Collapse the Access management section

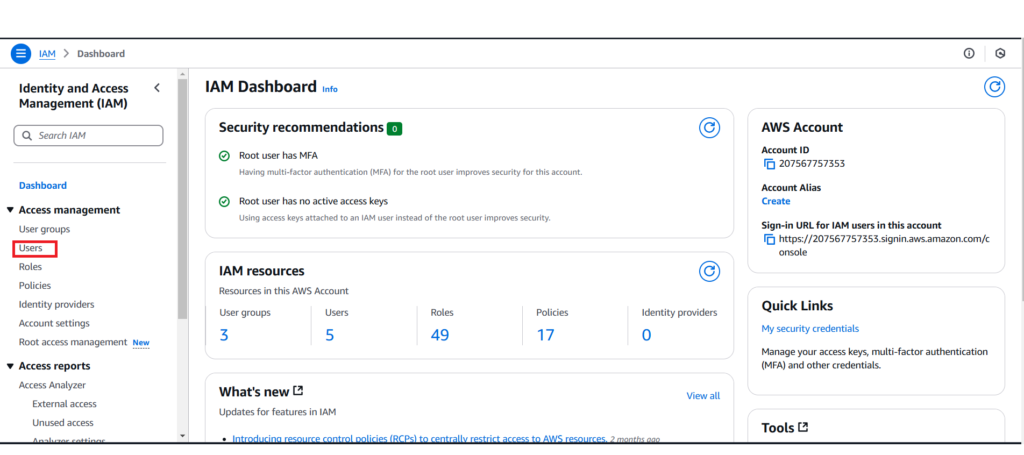point(10,210)
